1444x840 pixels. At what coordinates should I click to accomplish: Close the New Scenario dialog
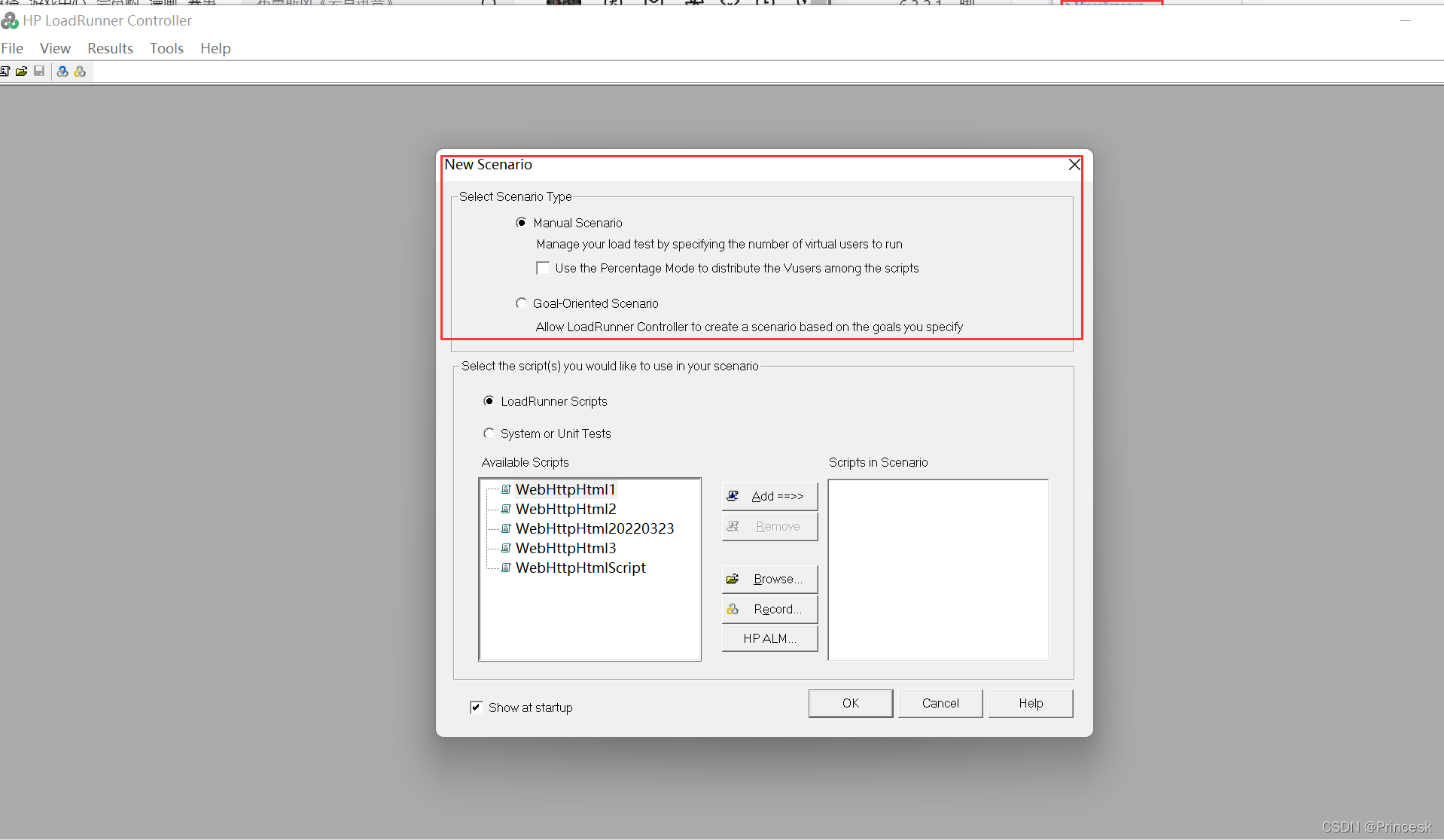tap(1074, 164)
